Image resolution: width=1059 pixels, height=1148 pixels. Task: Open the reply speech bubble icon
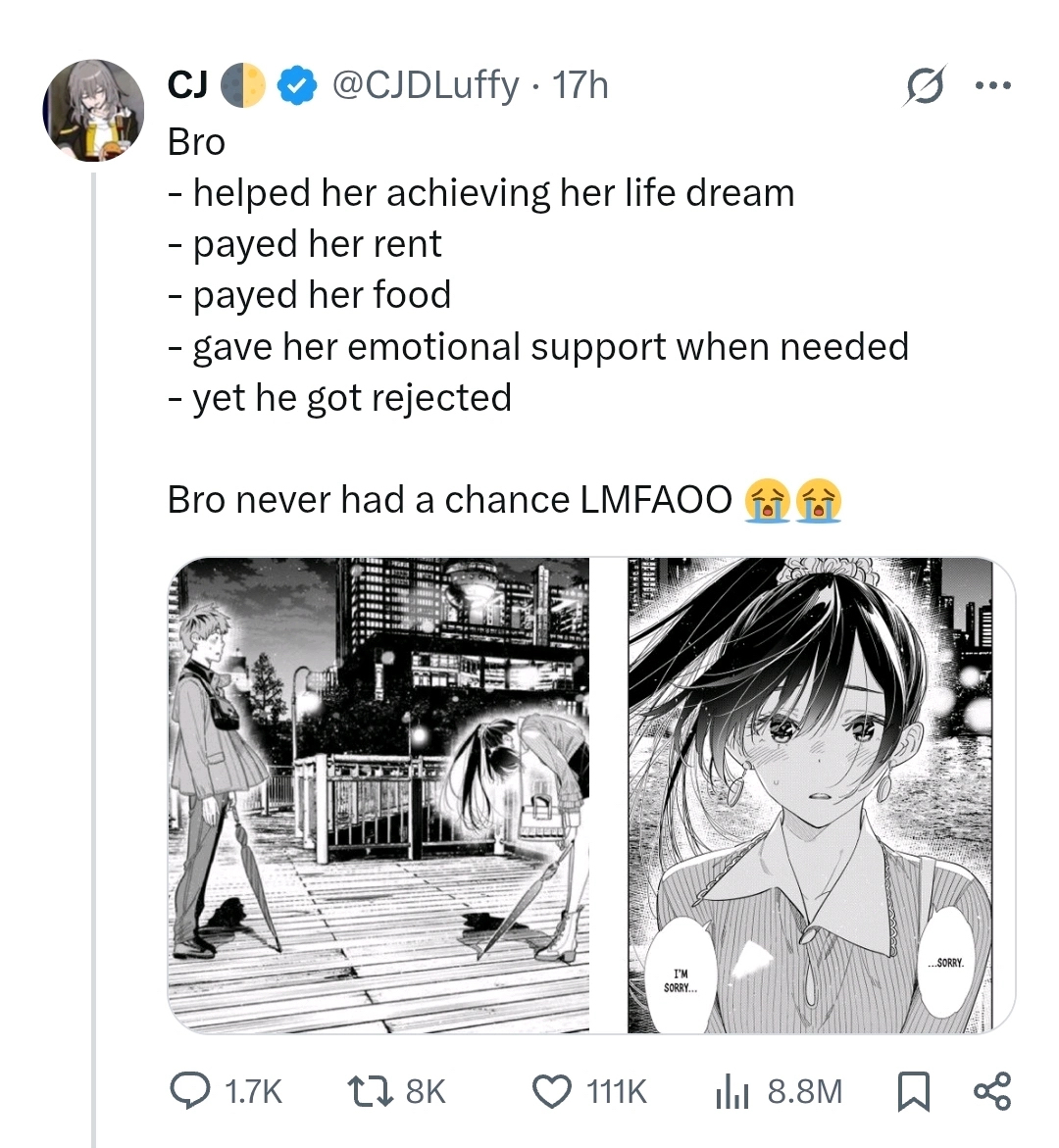(189, 1091)
